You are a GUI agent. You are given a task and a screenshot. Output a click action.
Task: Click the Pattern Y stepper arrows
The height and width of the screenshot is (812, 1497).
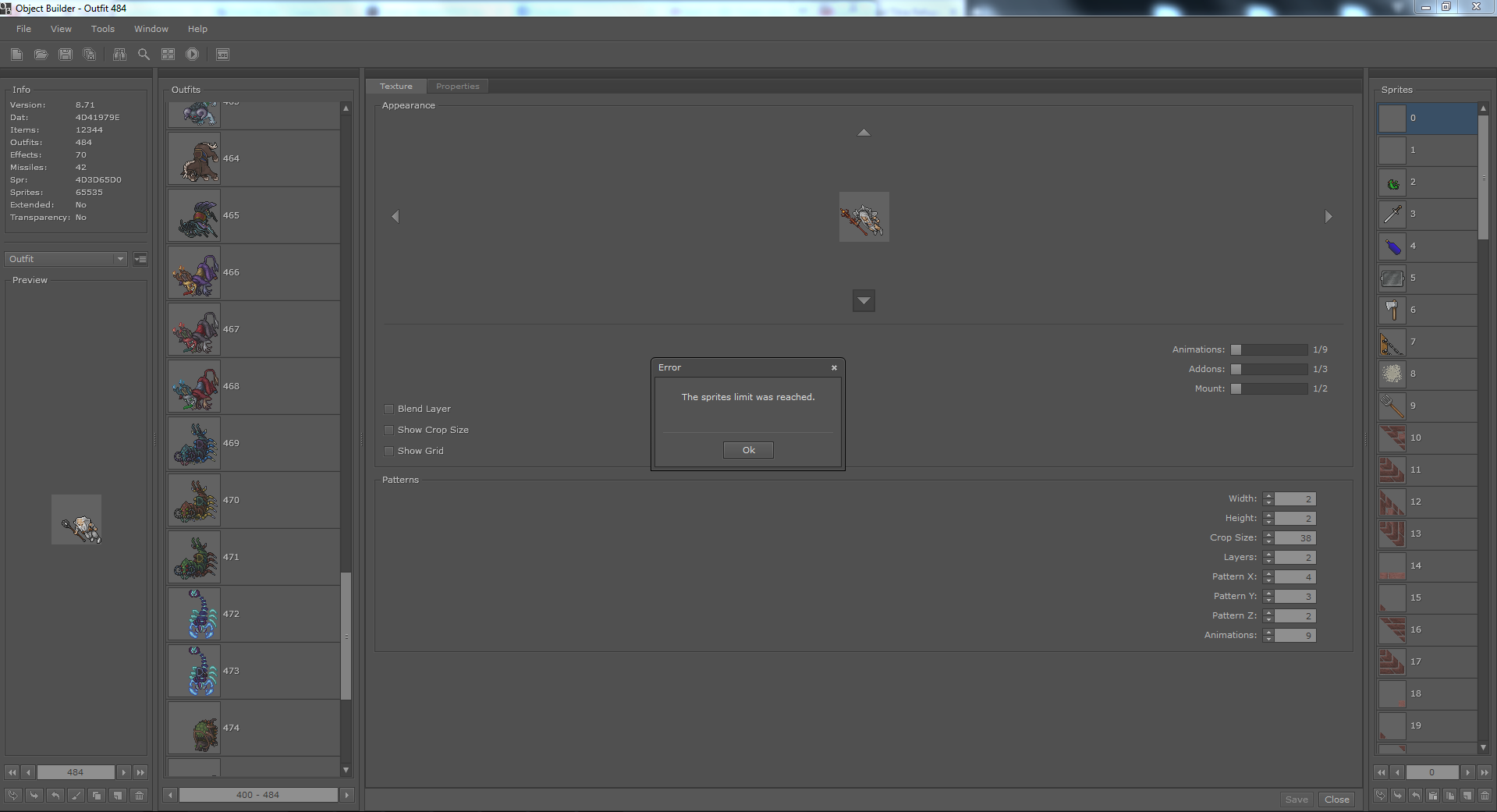coord(1268,597)
